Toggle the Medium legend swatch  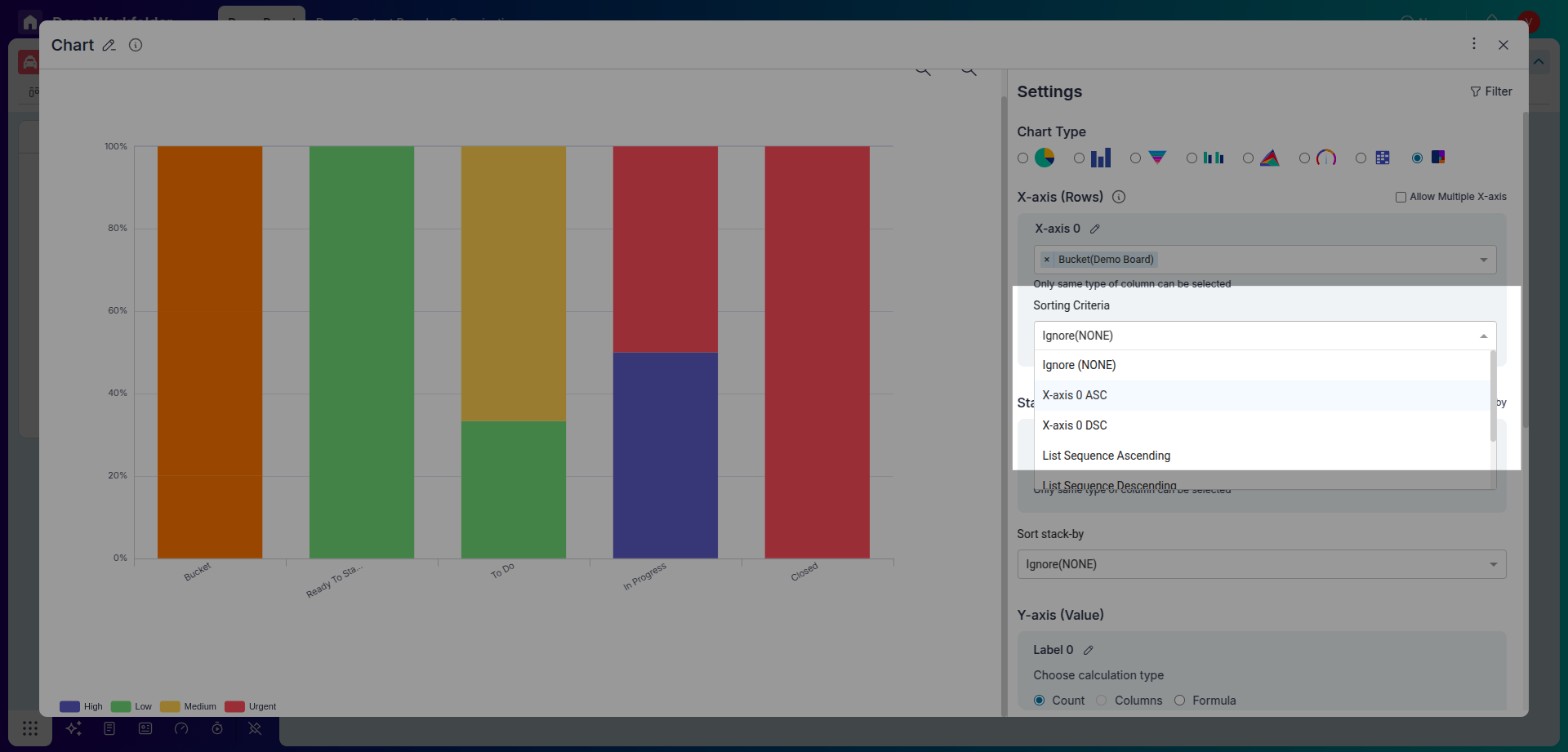[x=170, y=706]
